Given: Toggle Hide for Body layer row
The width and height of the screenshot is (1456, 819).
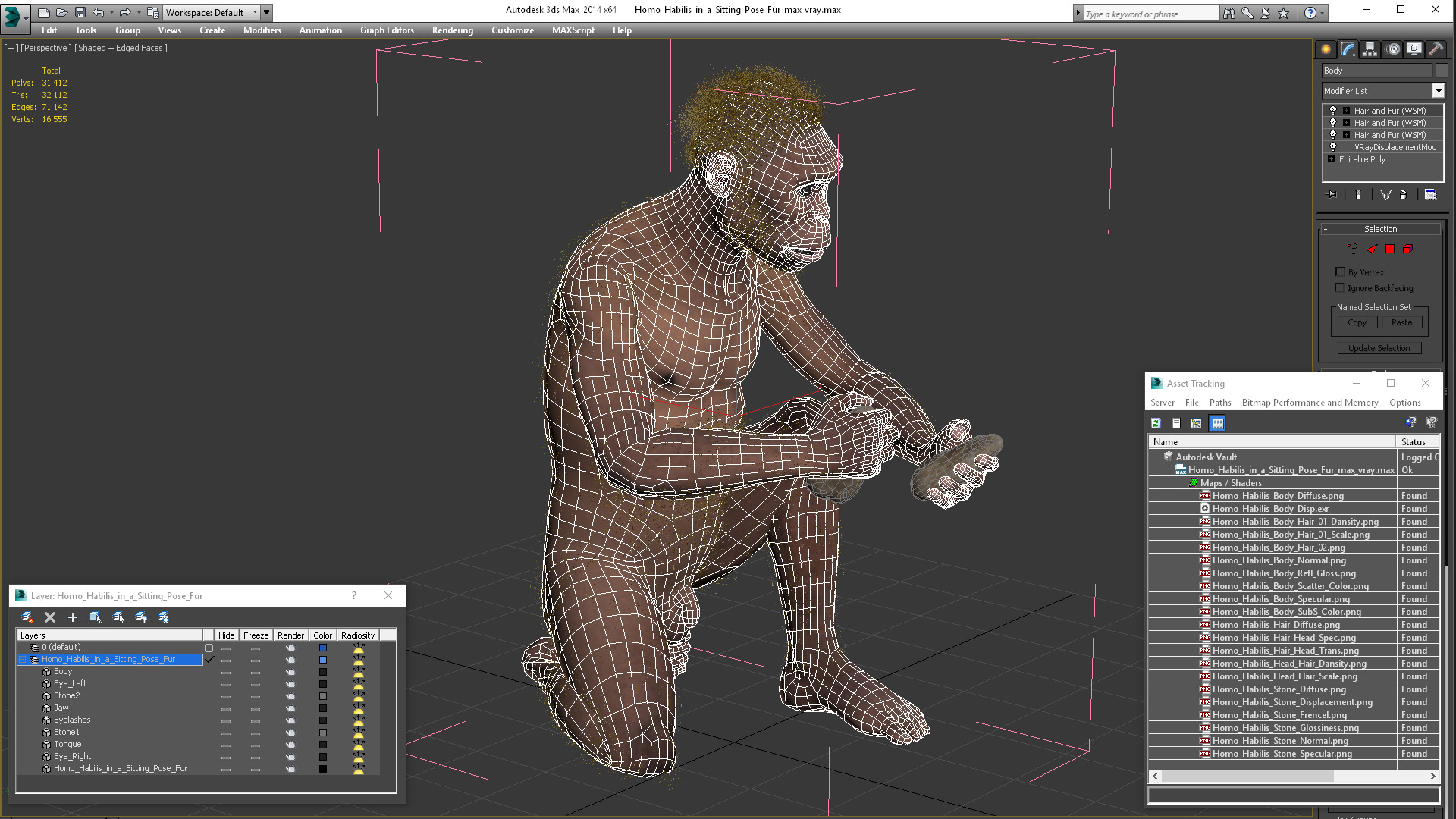Looking at the screenshot, I should click(x=226, y=672).
